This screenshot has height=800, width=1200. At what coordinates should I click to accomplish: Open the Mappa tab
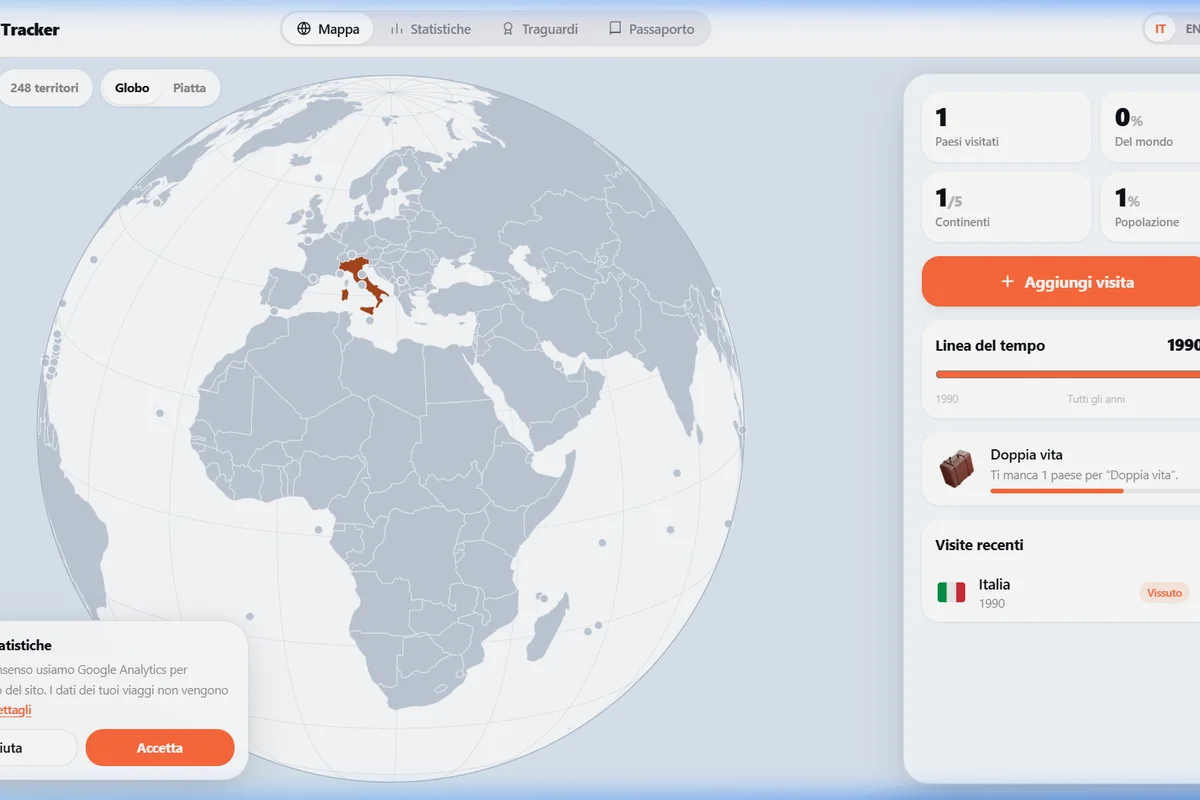328,29
